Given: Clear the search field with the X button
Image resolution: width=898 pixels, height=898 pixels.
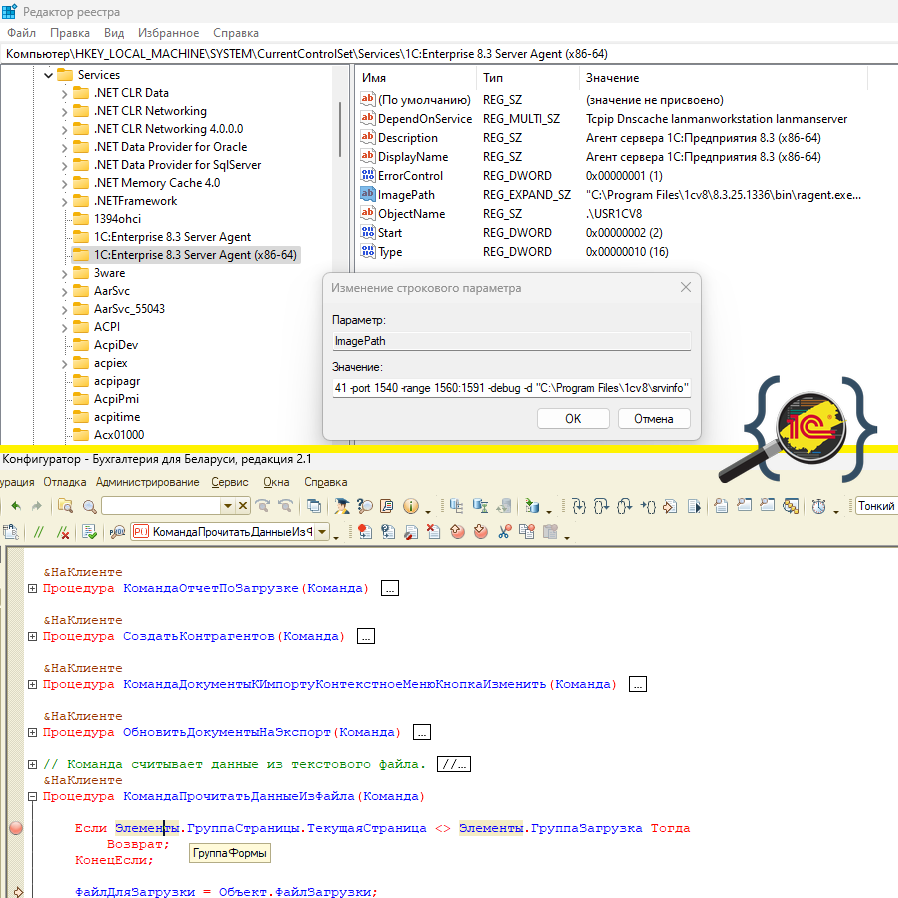Looking at the screenshot, I should pyautogui.click(x=243, y=506).
